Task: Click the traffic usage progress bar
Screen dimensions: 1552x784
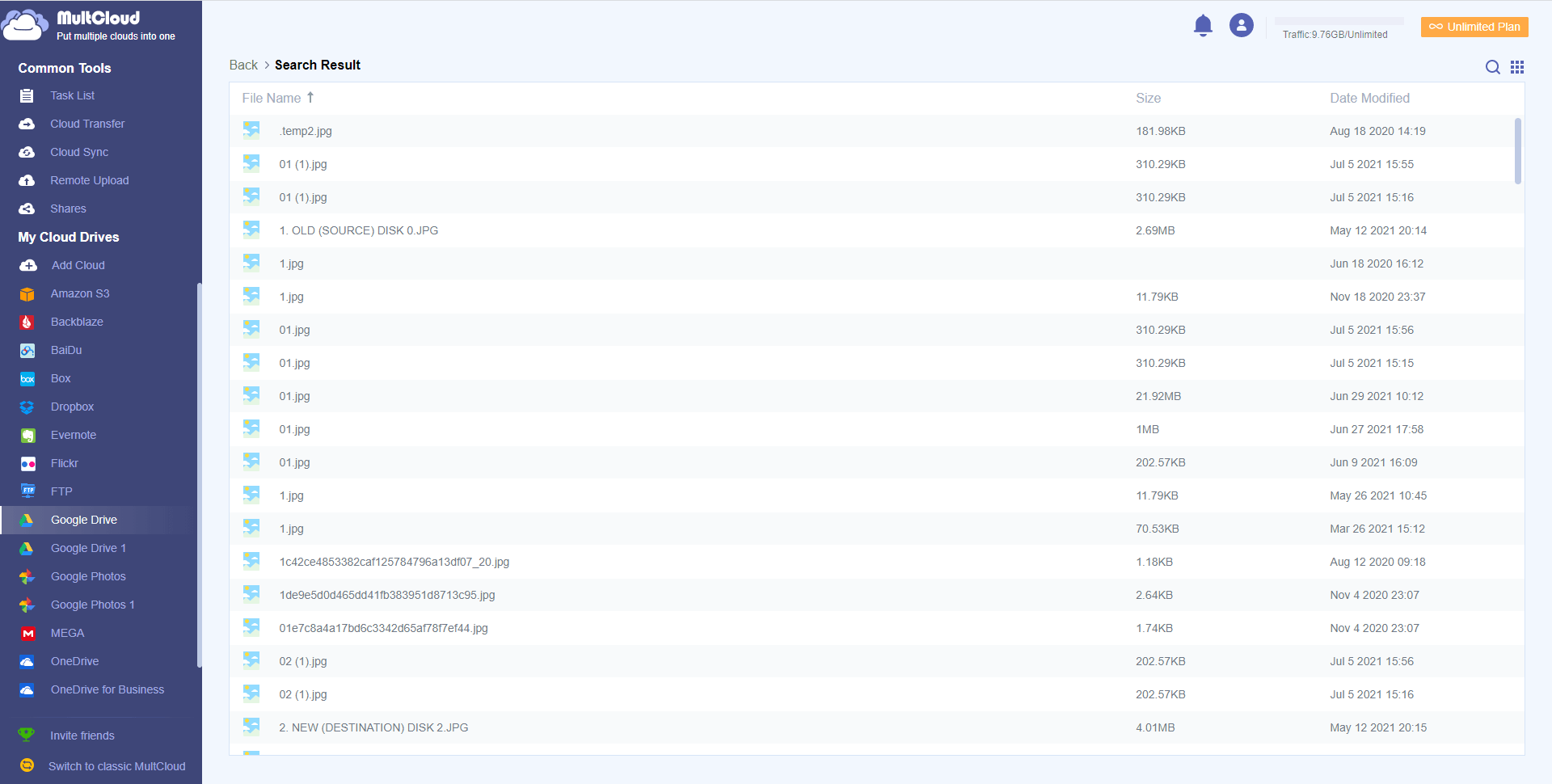Action: pyautogui.click(x=1339, y=21)
